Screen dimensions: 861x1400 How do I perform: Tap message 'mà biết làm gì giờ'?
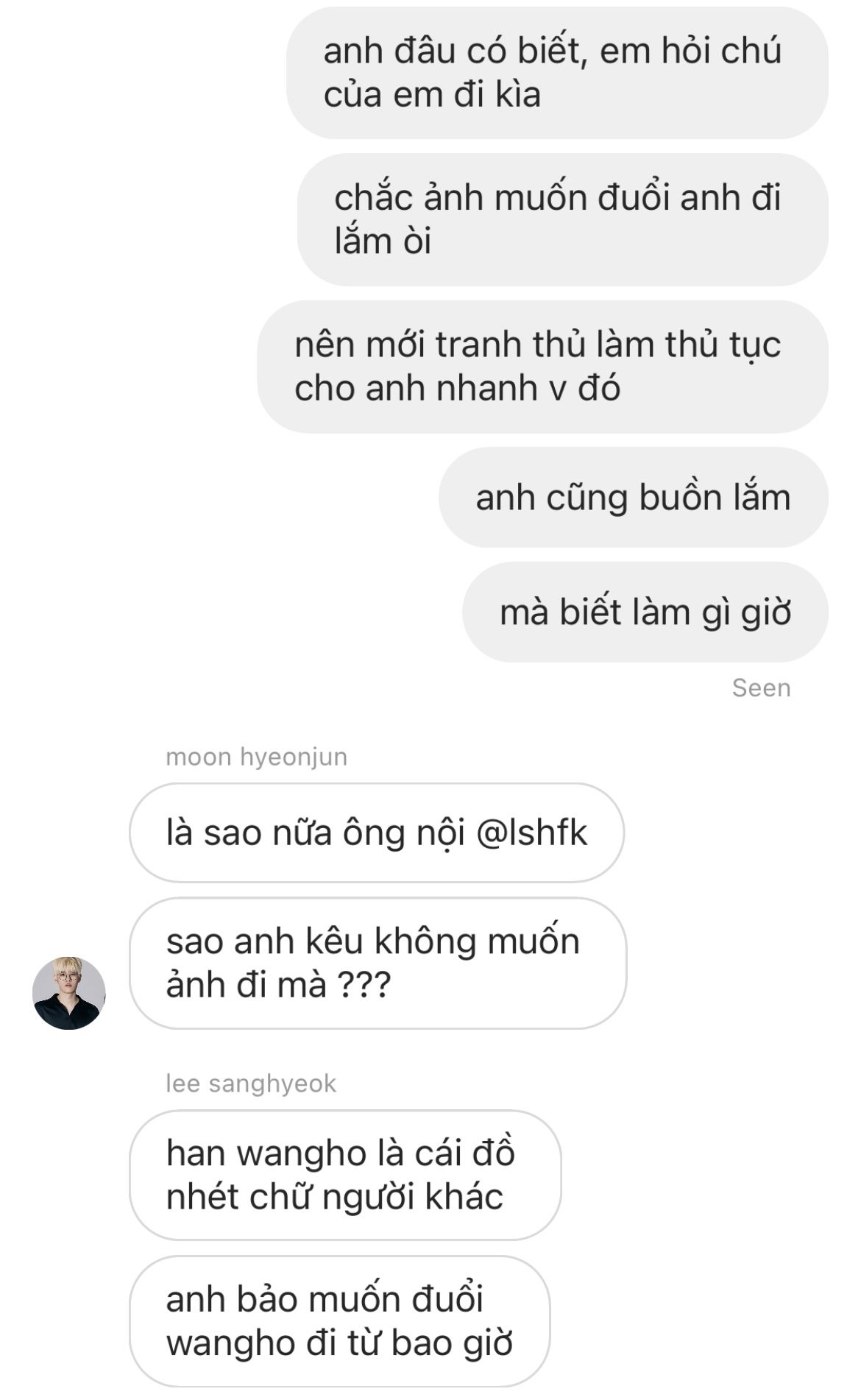[645, 612]
